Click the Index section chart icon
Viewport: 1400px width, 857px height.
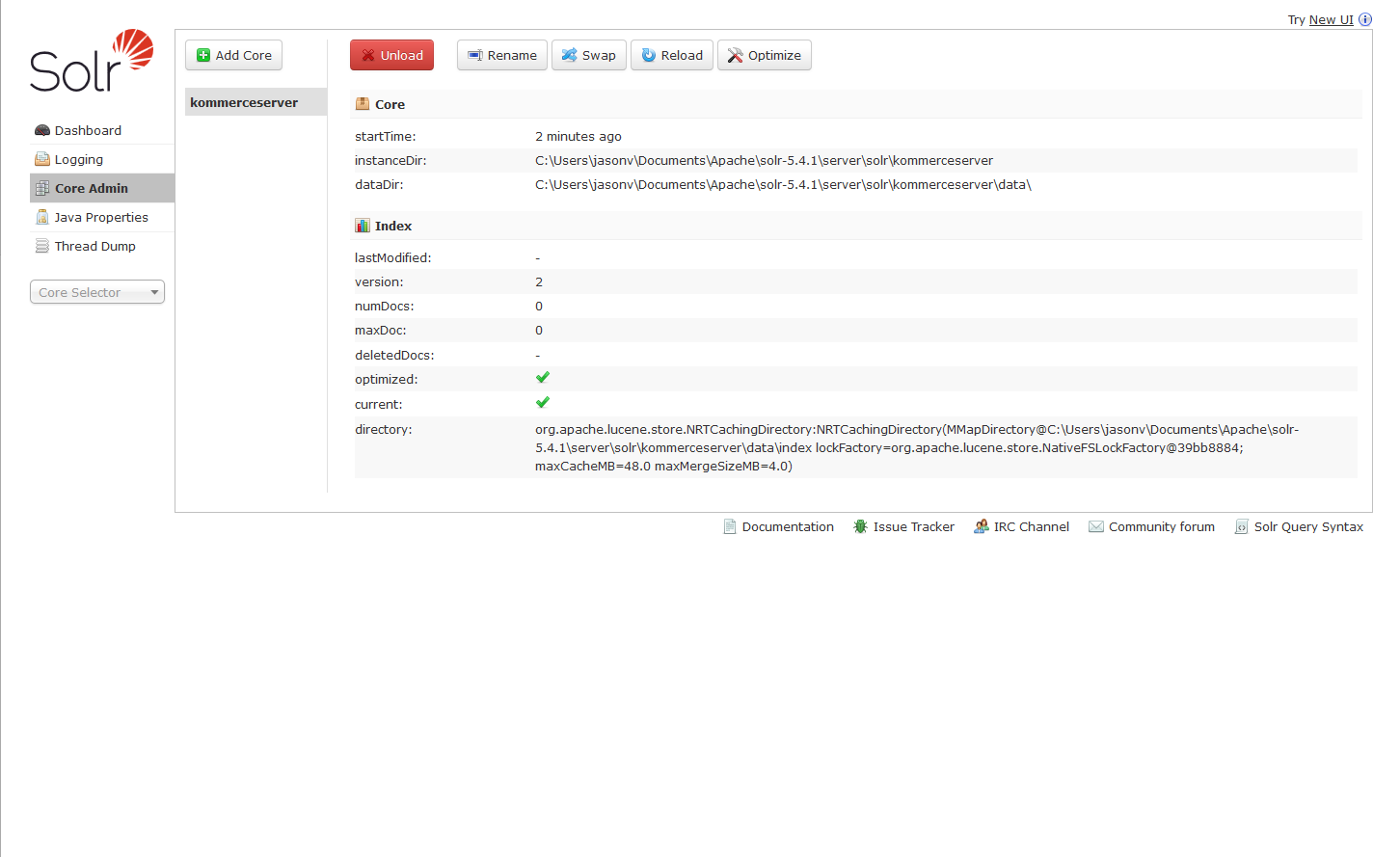click(x=363, y=226)
